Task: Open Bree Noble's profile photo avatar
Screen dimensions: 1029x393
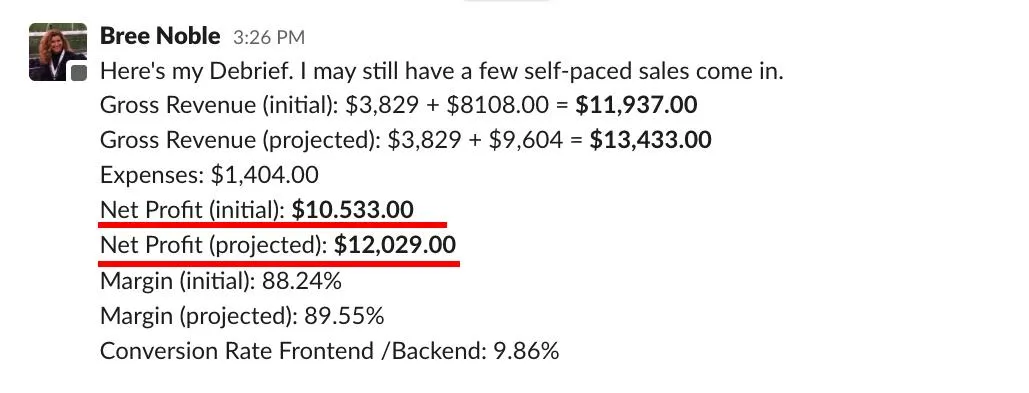Action: pyautogui.click(x=58, y=52)
